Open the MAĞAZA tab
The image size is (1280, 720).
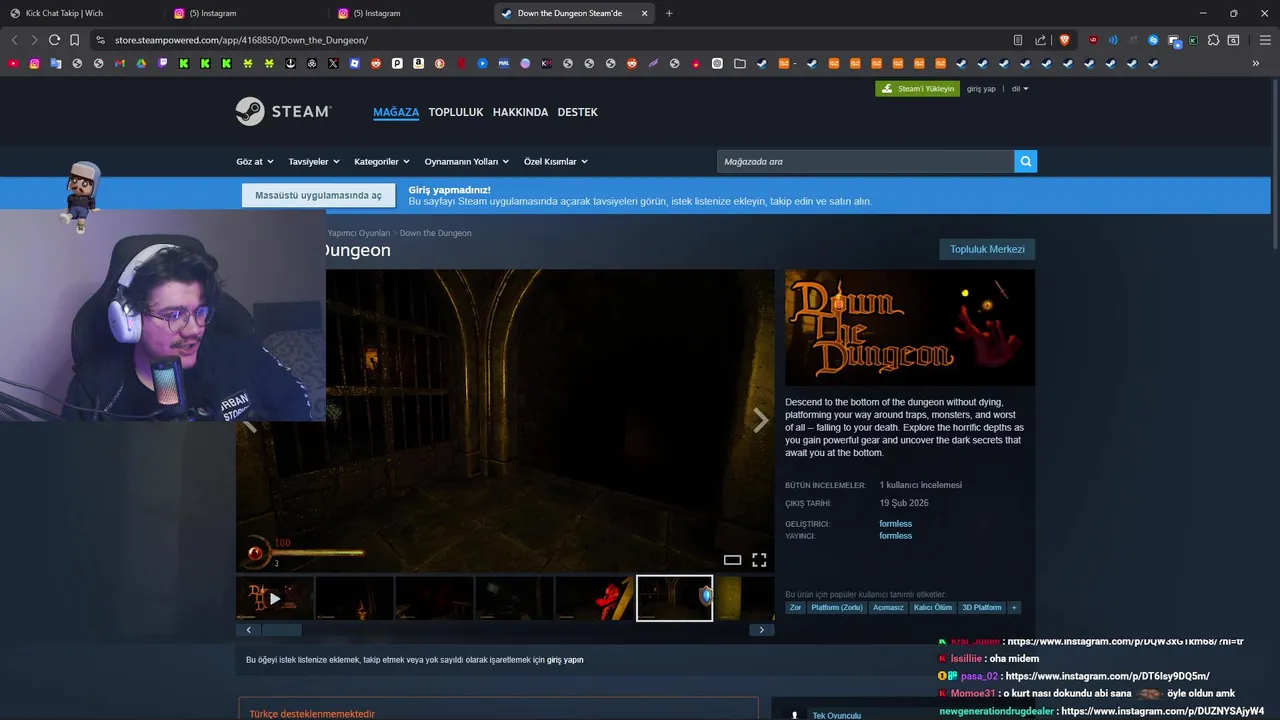click(396, 112)
